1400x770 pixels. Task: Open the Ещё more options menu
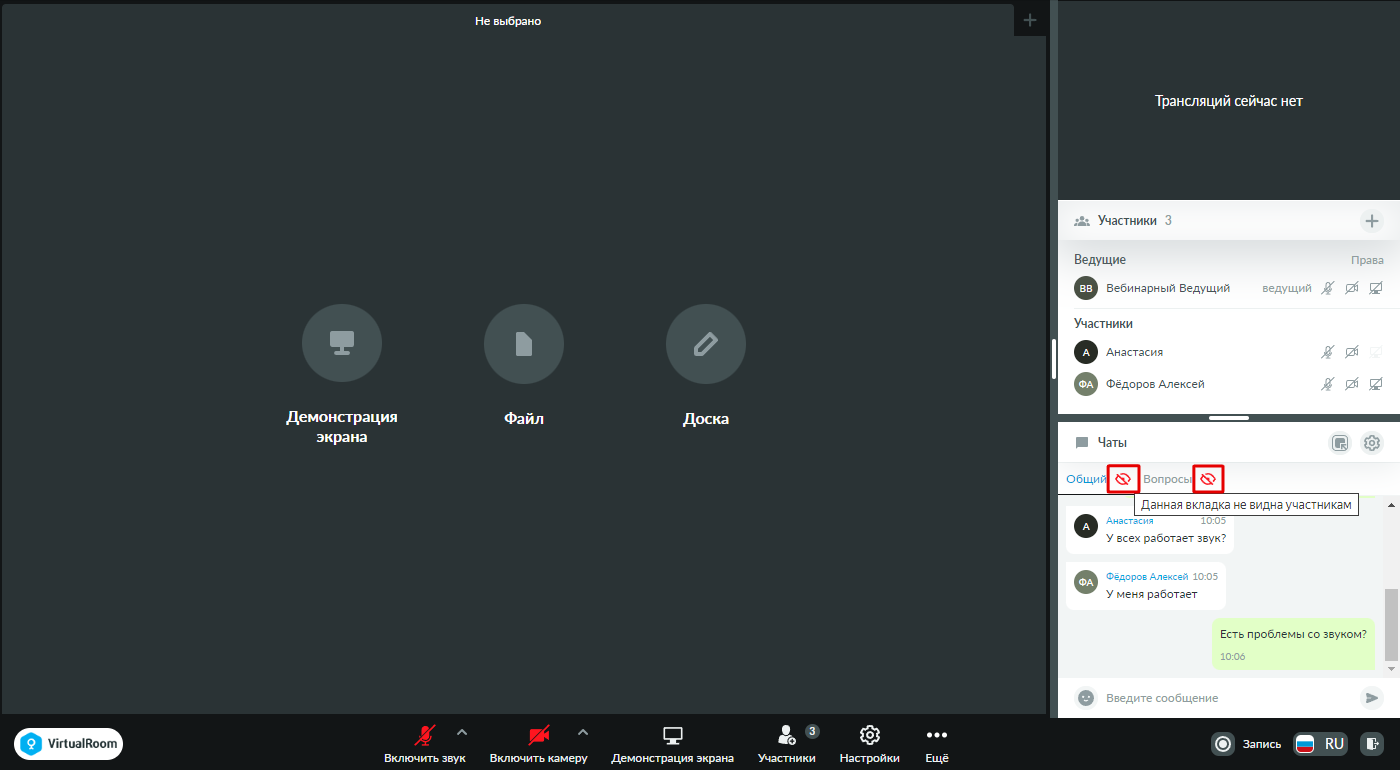coord(937,744)
